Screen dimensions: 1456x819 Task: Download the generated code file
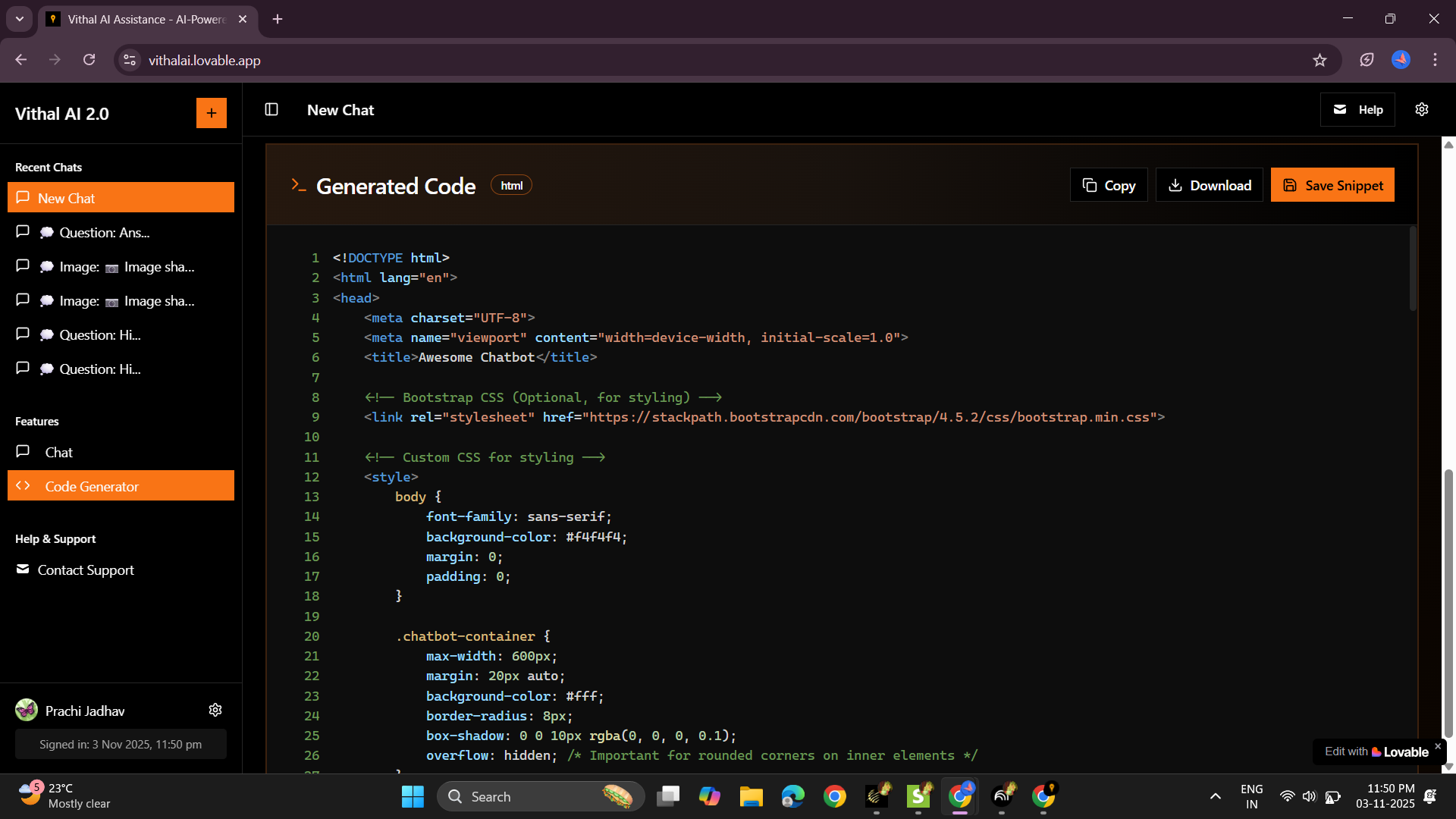1209,186
